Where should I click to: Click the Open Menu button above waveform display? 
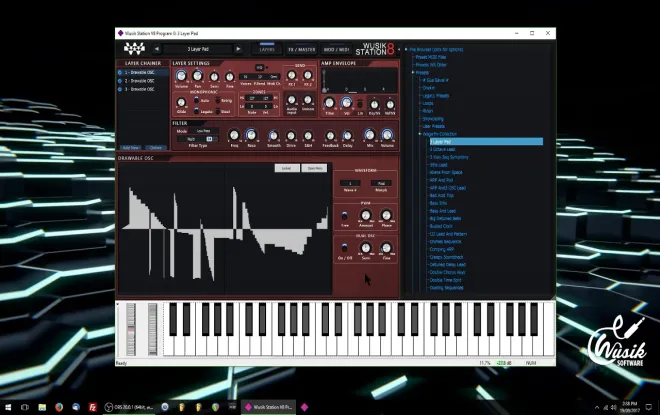314,168
